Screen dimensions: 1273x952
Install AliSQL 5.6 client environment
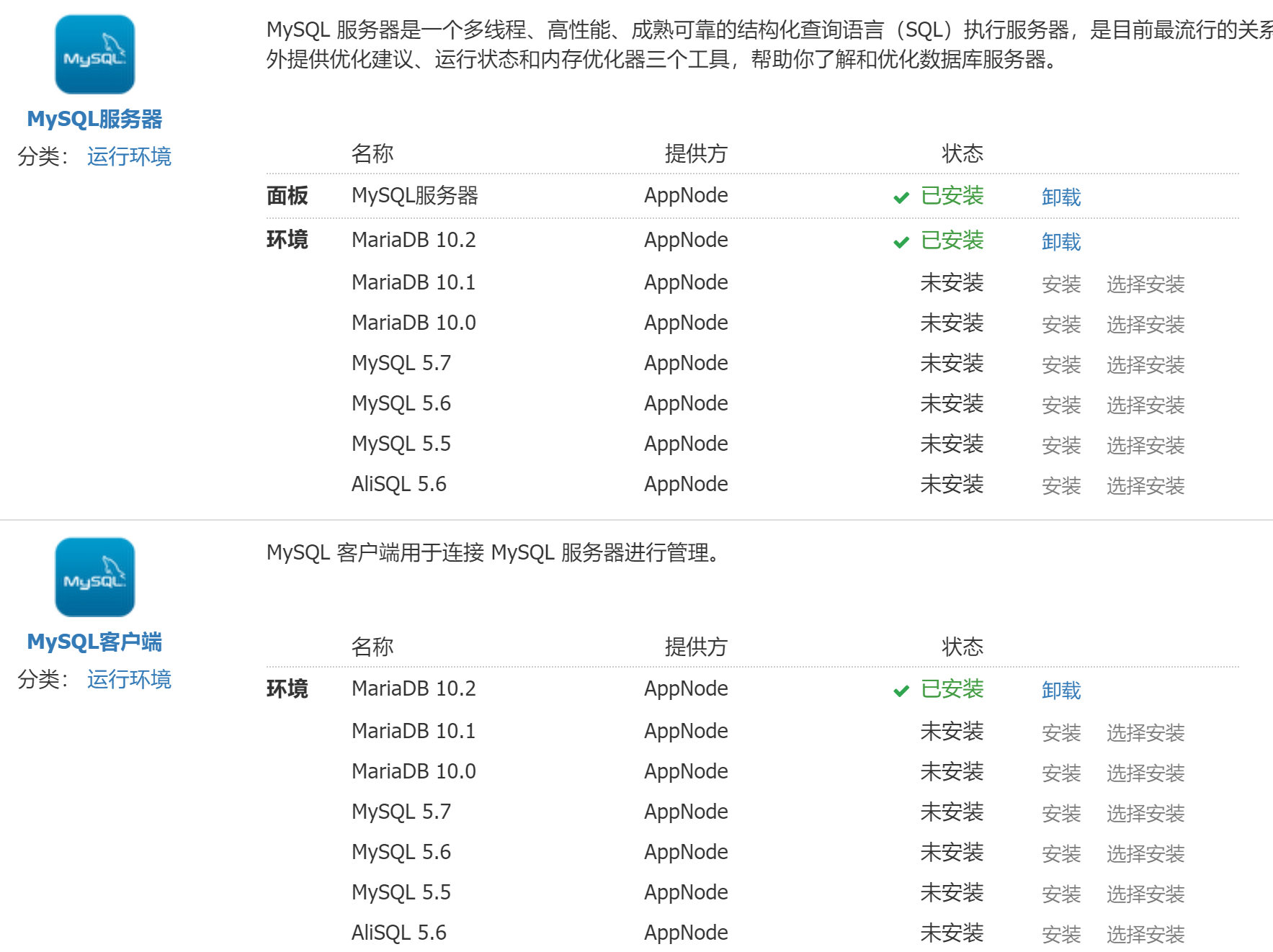pos(1060,934)
